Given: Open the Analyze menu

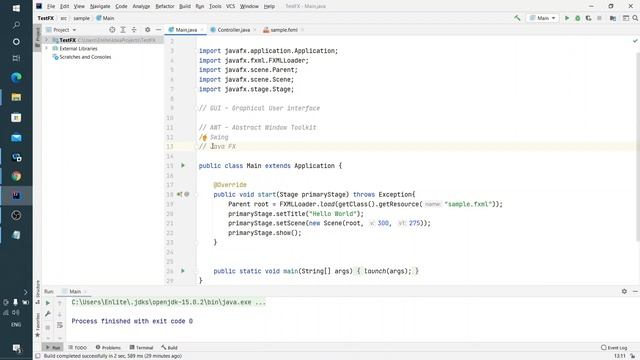Looking at the screenshot, I should coord(141,6).
